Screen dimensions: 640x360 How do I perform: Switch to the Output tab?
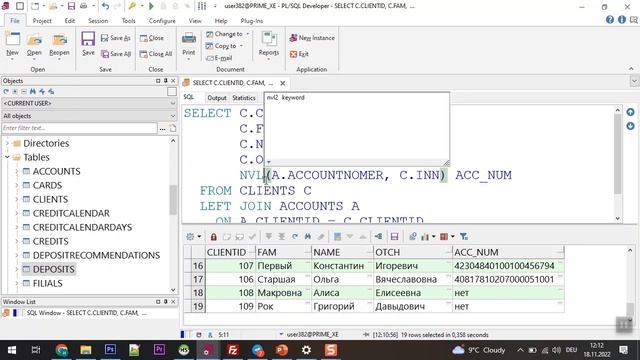point(217,98)
